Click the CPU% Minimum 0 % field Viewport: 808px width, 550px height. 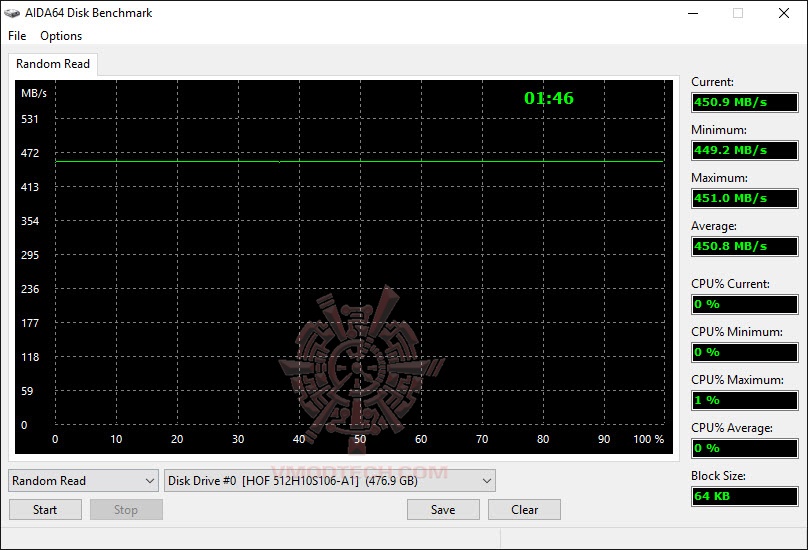(x=745, y=352)
